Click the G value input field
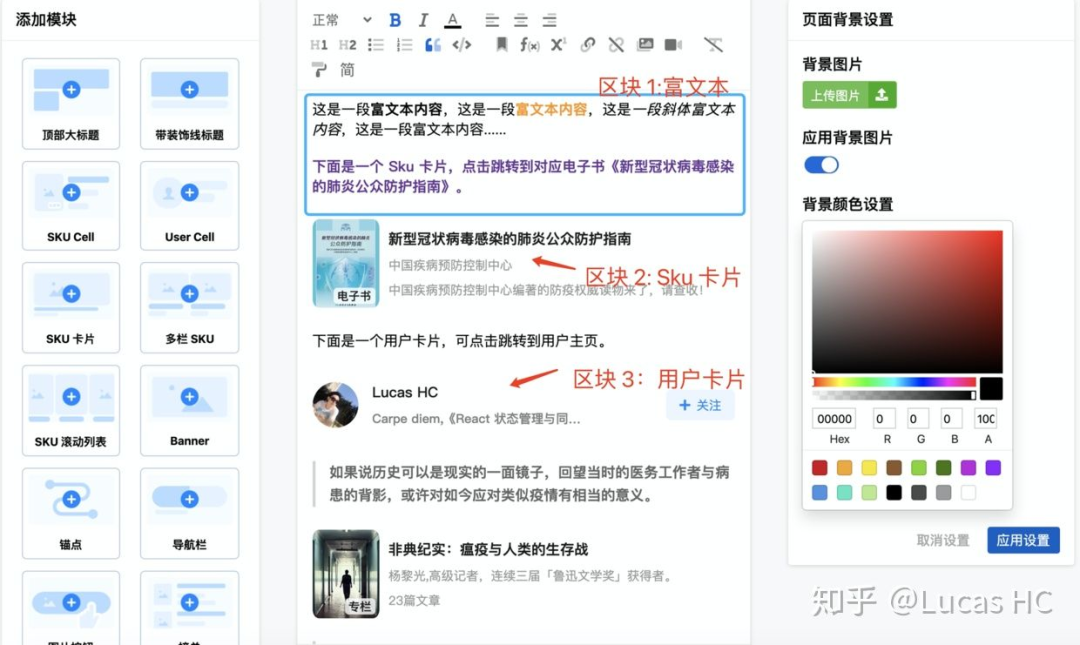The width and height of the screenshot is (1080, 645). click(918, 419)
